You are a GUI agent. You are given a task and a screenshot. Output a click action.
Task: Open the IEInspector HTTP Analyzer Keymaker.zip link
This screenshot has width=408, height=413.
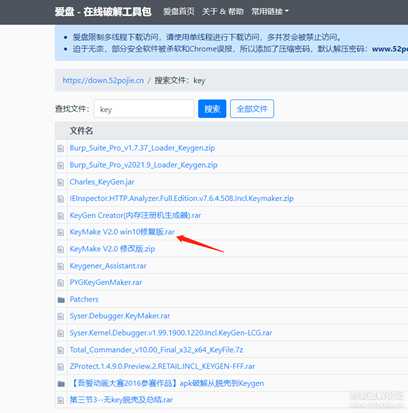point(182,199)
